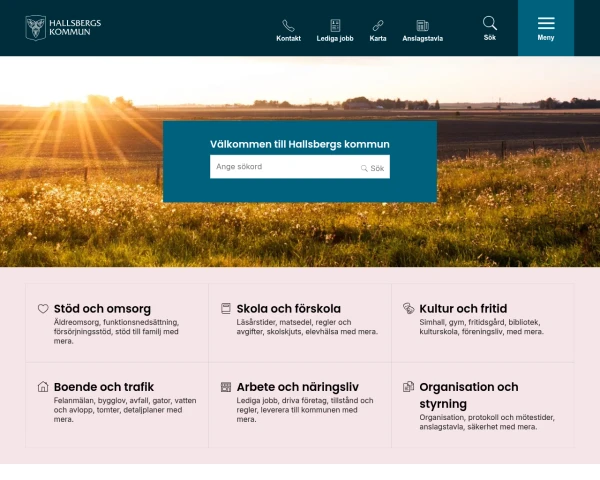Open the Anslagstavla icon in header

coord(422,26)
